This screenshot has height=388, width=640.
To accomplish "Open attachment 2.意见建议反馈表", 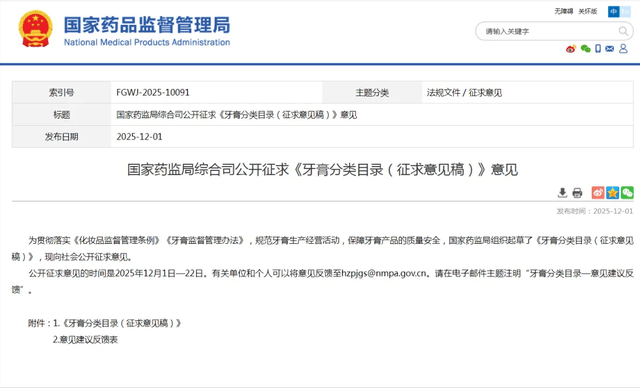I will coord(85,339).
